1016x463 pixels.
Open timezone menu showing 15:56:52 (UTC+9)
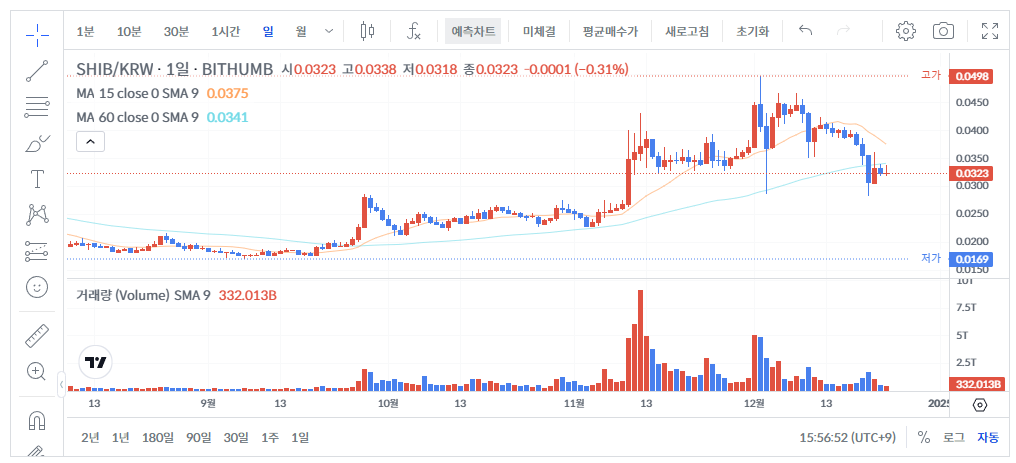pyautogui.click(x=848, y=438)
